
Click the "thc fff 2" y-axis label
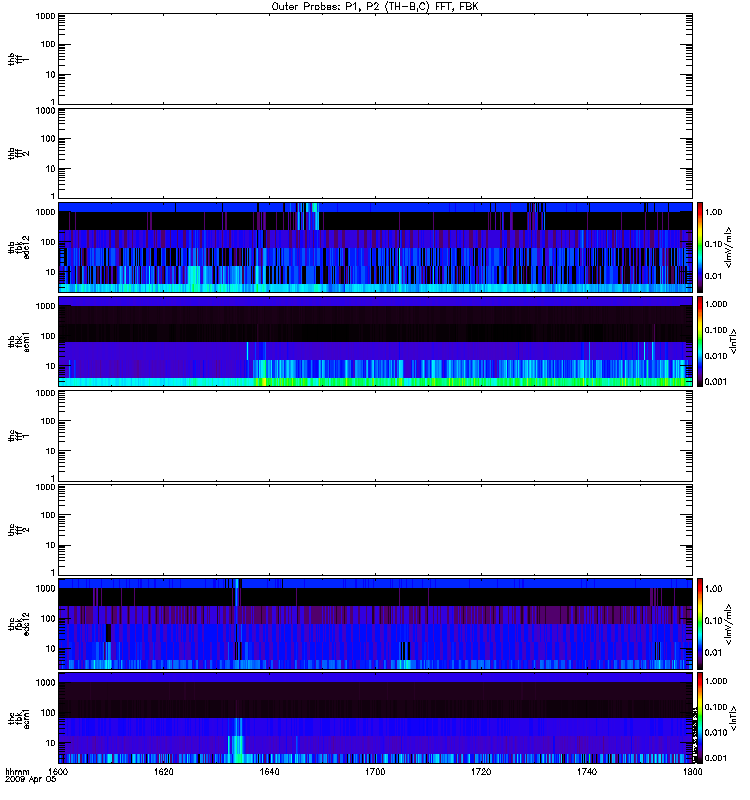(x=18, y=530)
